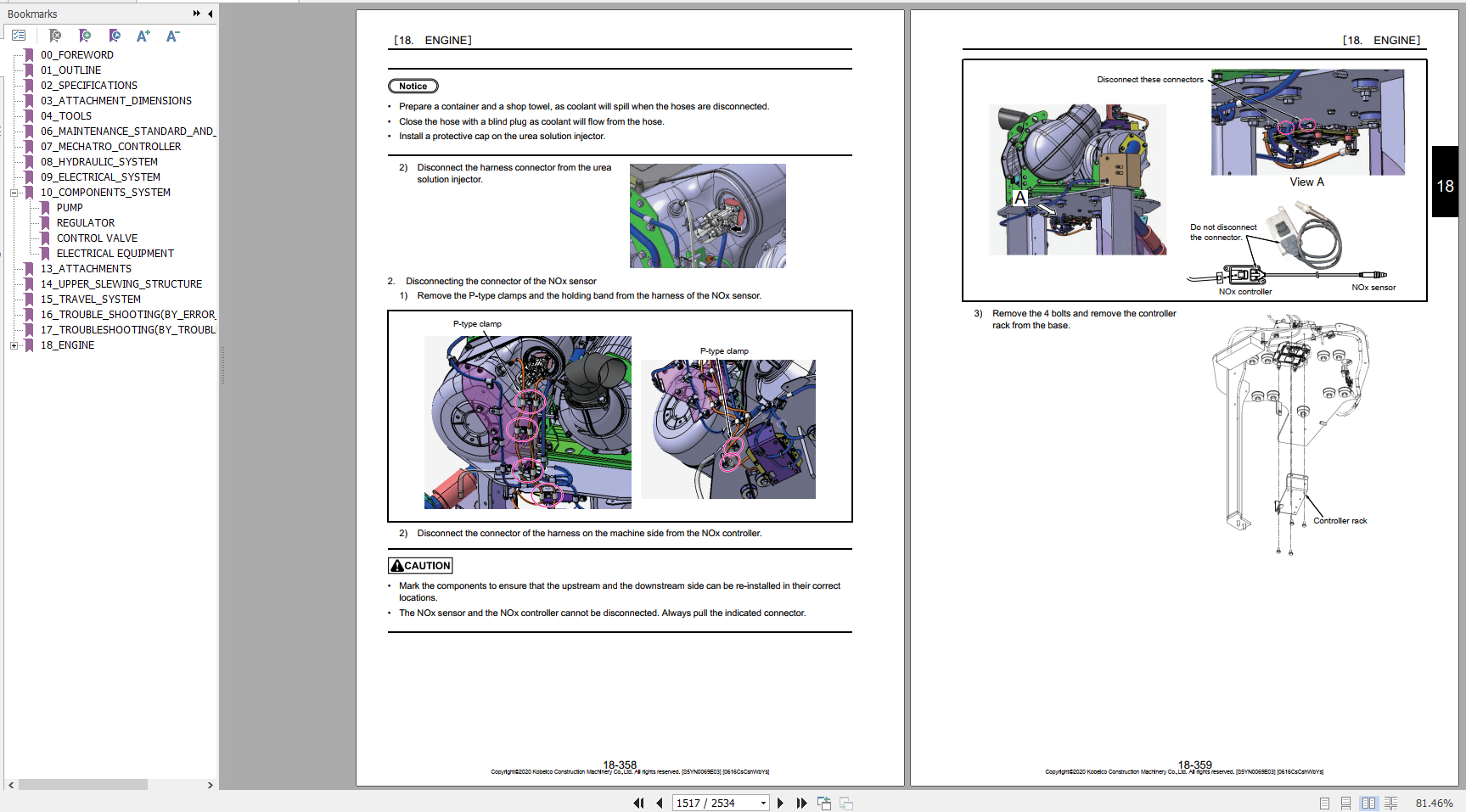Click the controller rack line drawing

(x=1290, y=434)
